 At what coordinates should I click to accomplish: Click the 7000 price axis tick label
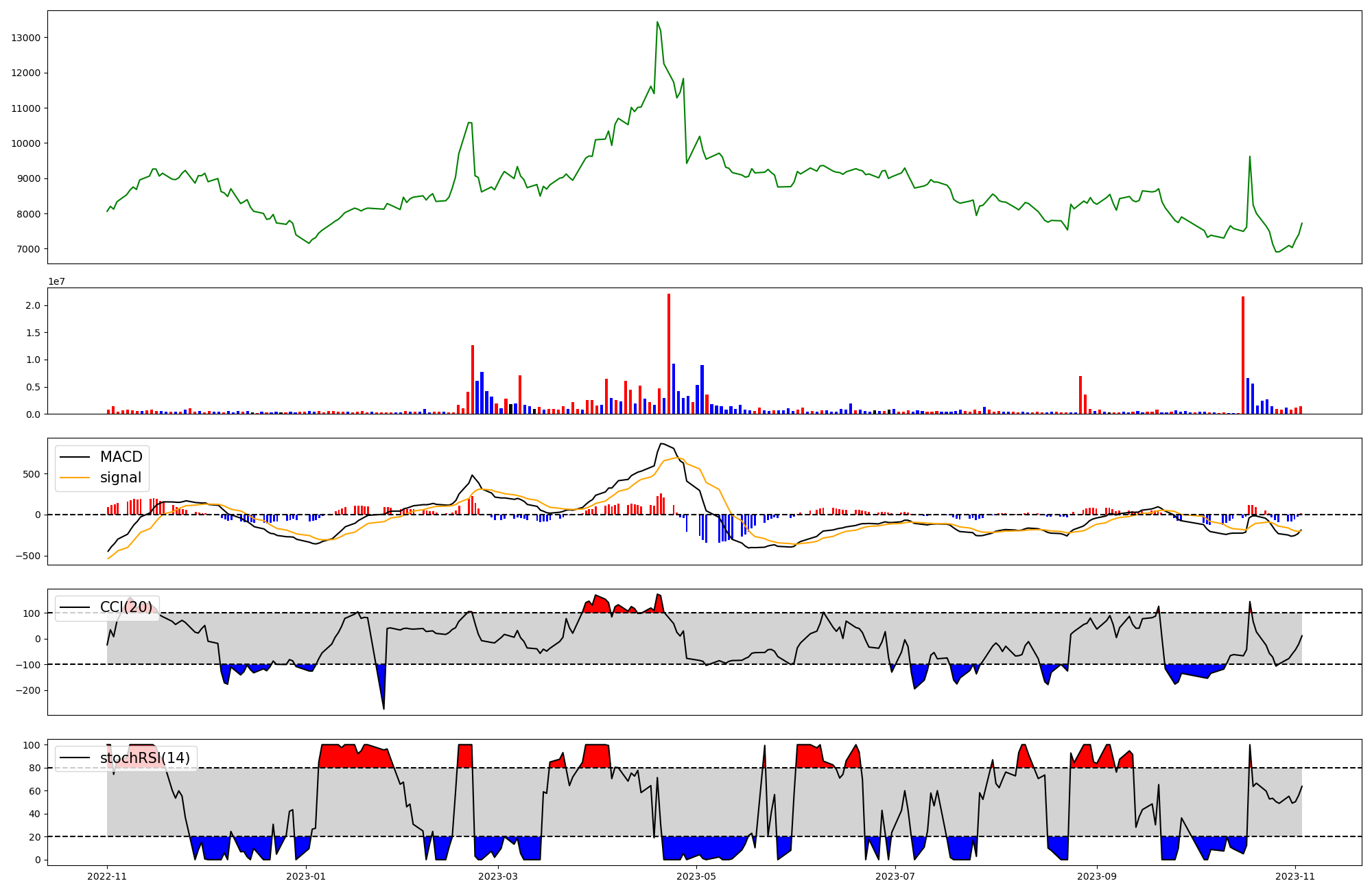point(28,249)
